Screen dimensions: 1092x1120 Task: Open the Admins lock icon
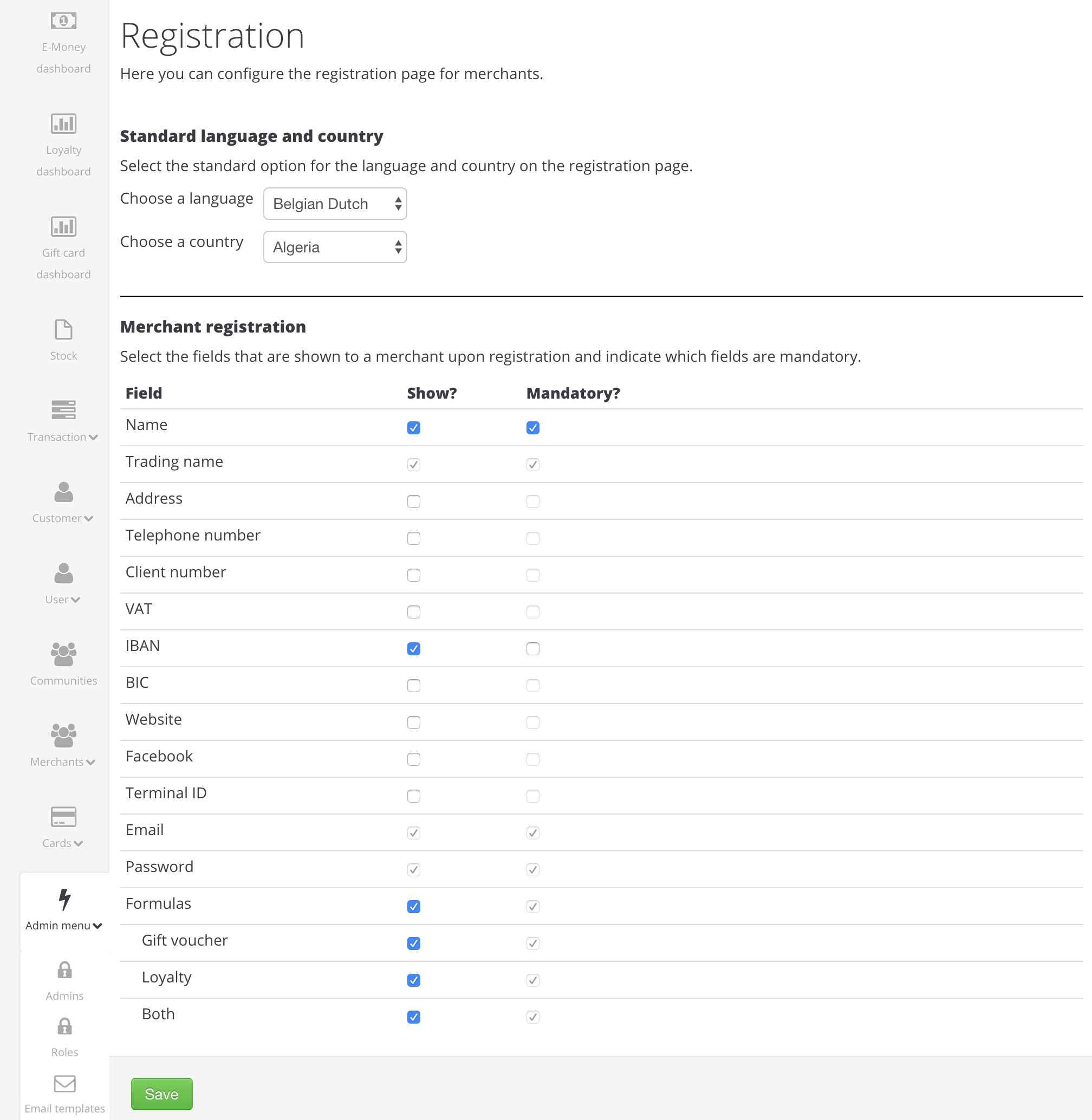pyautogui.click(x=64, y=970)
